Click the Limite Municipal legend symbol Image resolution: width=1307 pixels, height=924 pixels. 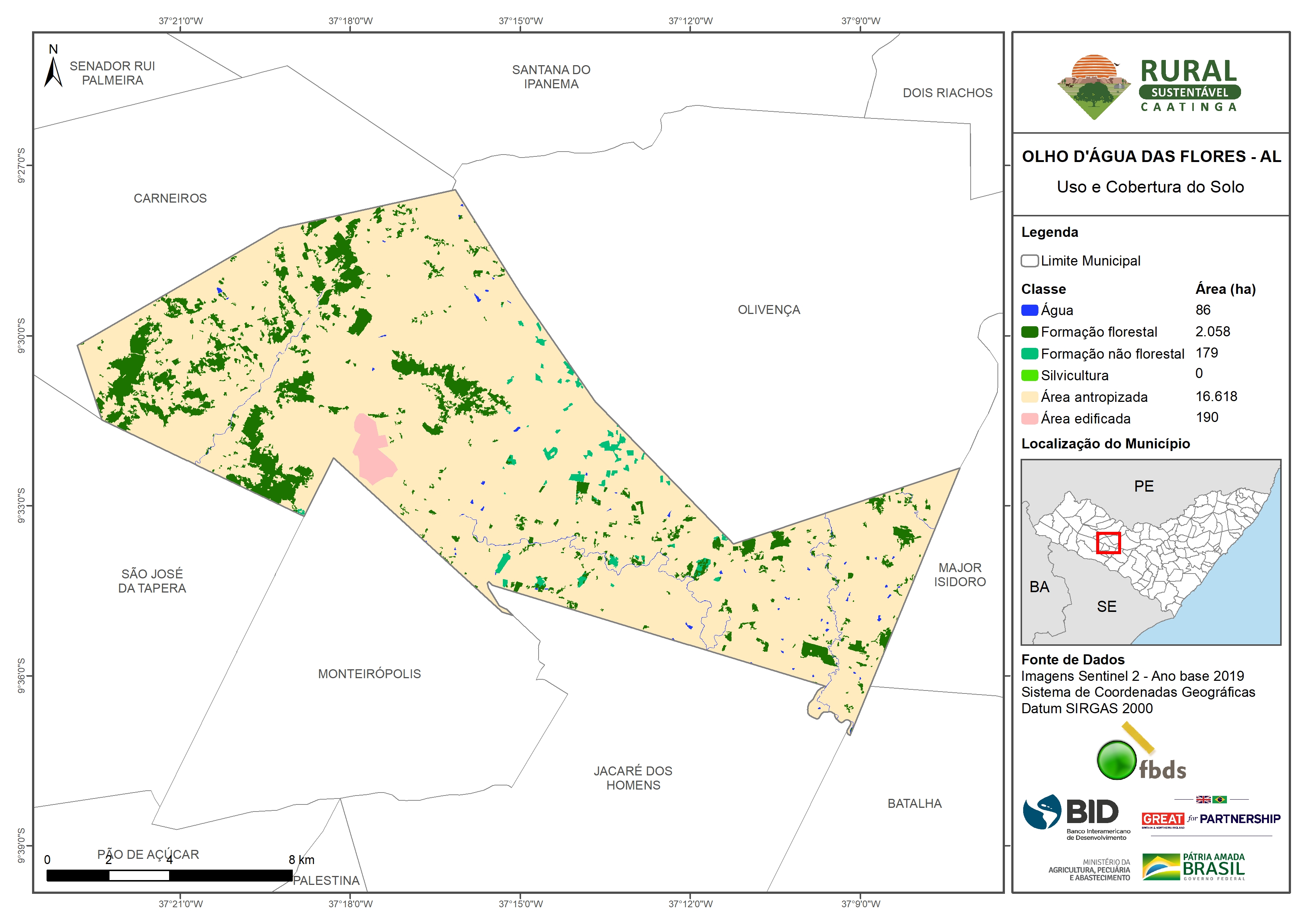pos(1029,261)
